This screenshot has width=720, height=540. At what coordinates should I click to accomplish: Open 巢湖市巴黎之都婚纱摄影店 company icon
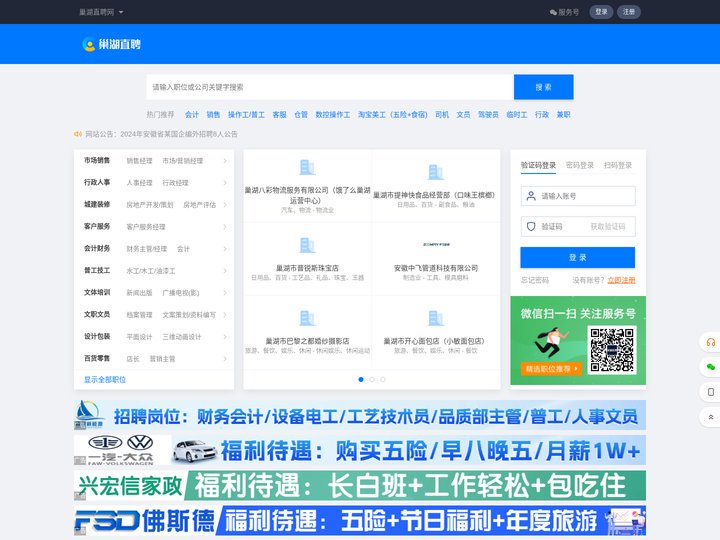pos(307,318)
